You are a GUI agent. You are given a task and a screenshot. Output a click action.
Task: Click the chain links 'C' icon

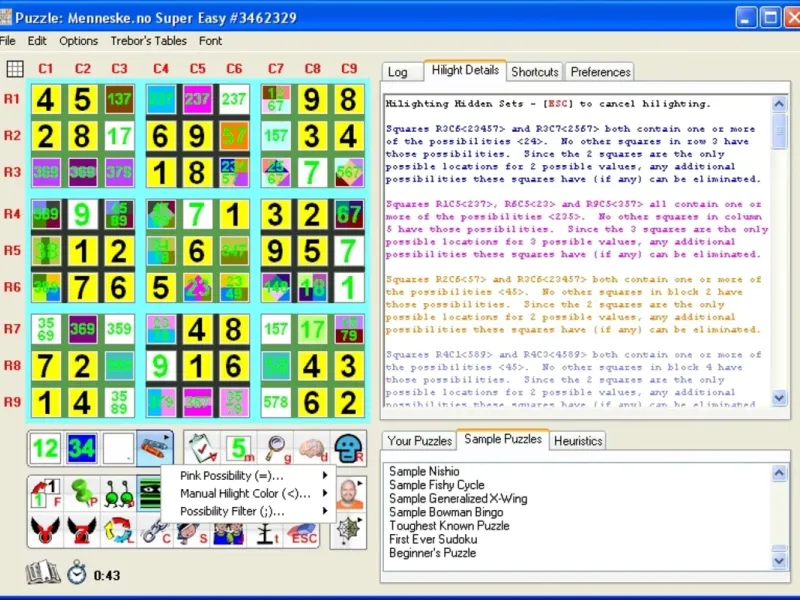click(x=155, y=533)
